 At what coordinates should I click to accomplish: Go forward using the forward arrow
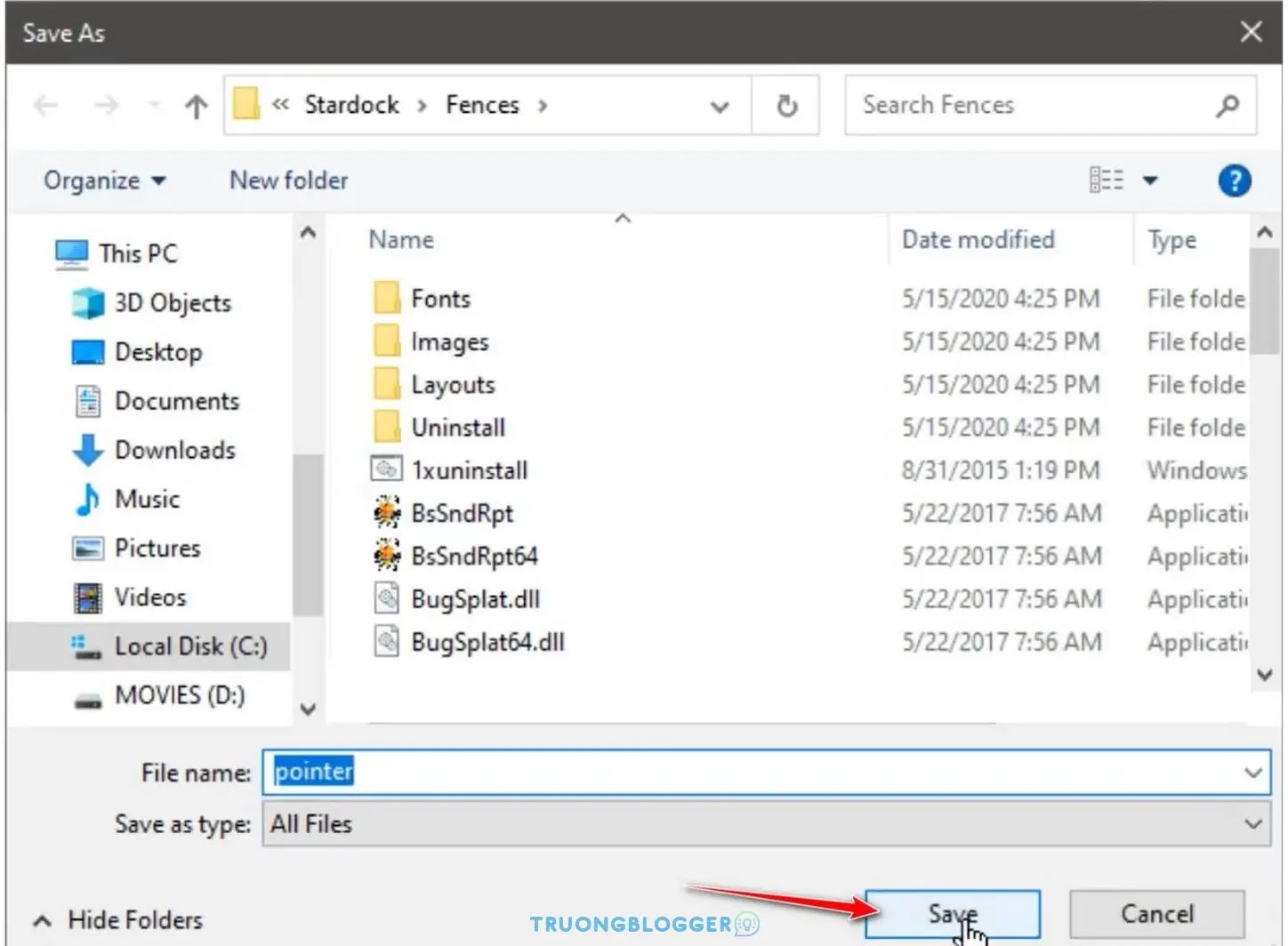tap(107, 106)
